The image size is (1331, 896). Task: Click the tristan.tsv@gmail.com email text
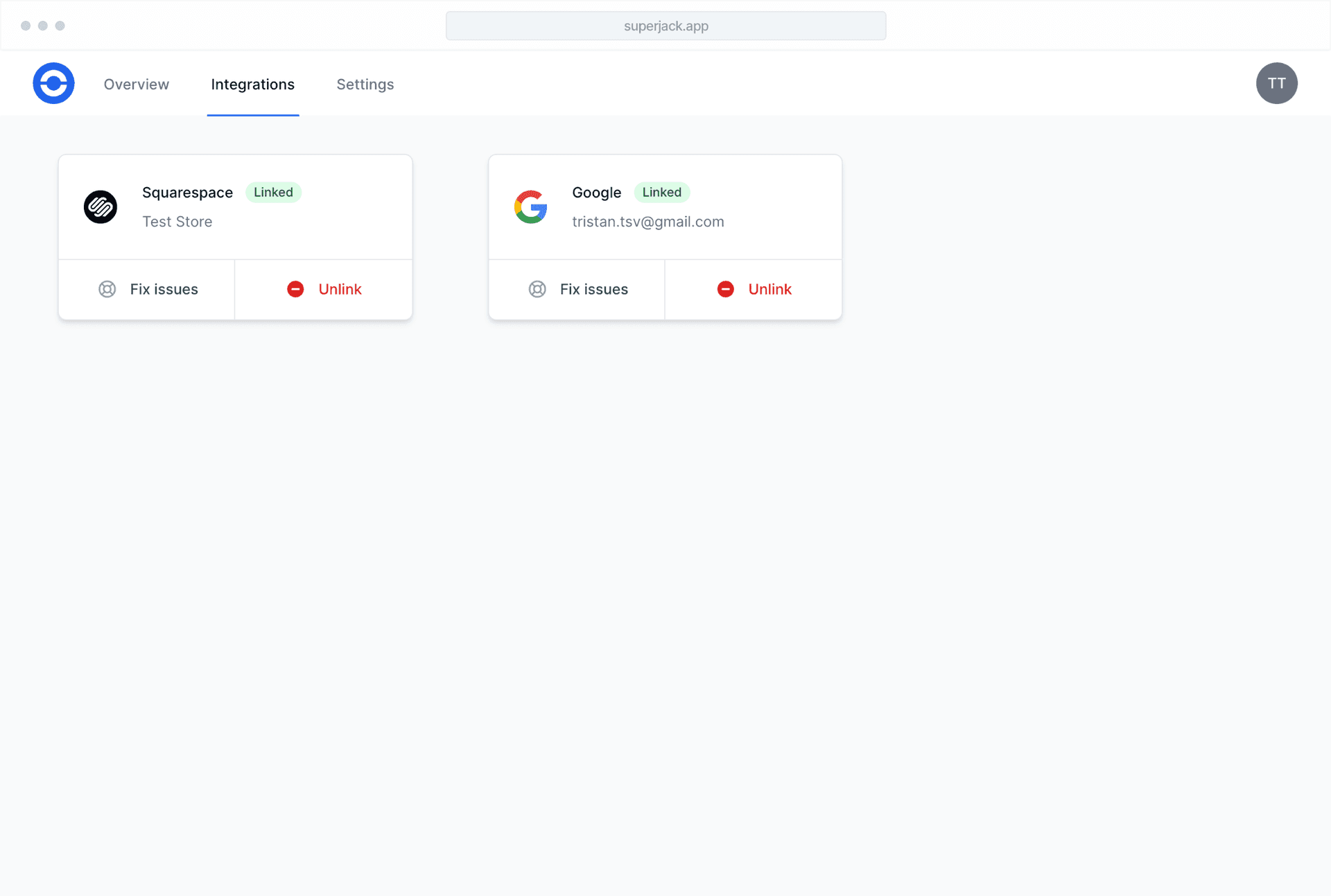coord(647,222)
